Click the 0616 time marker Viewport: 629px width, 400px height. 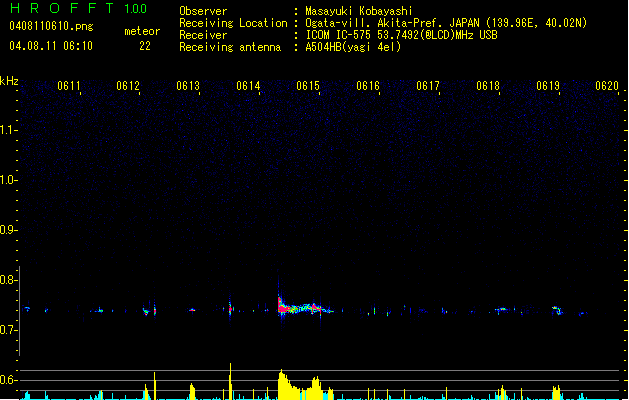[x=368, y=86]
